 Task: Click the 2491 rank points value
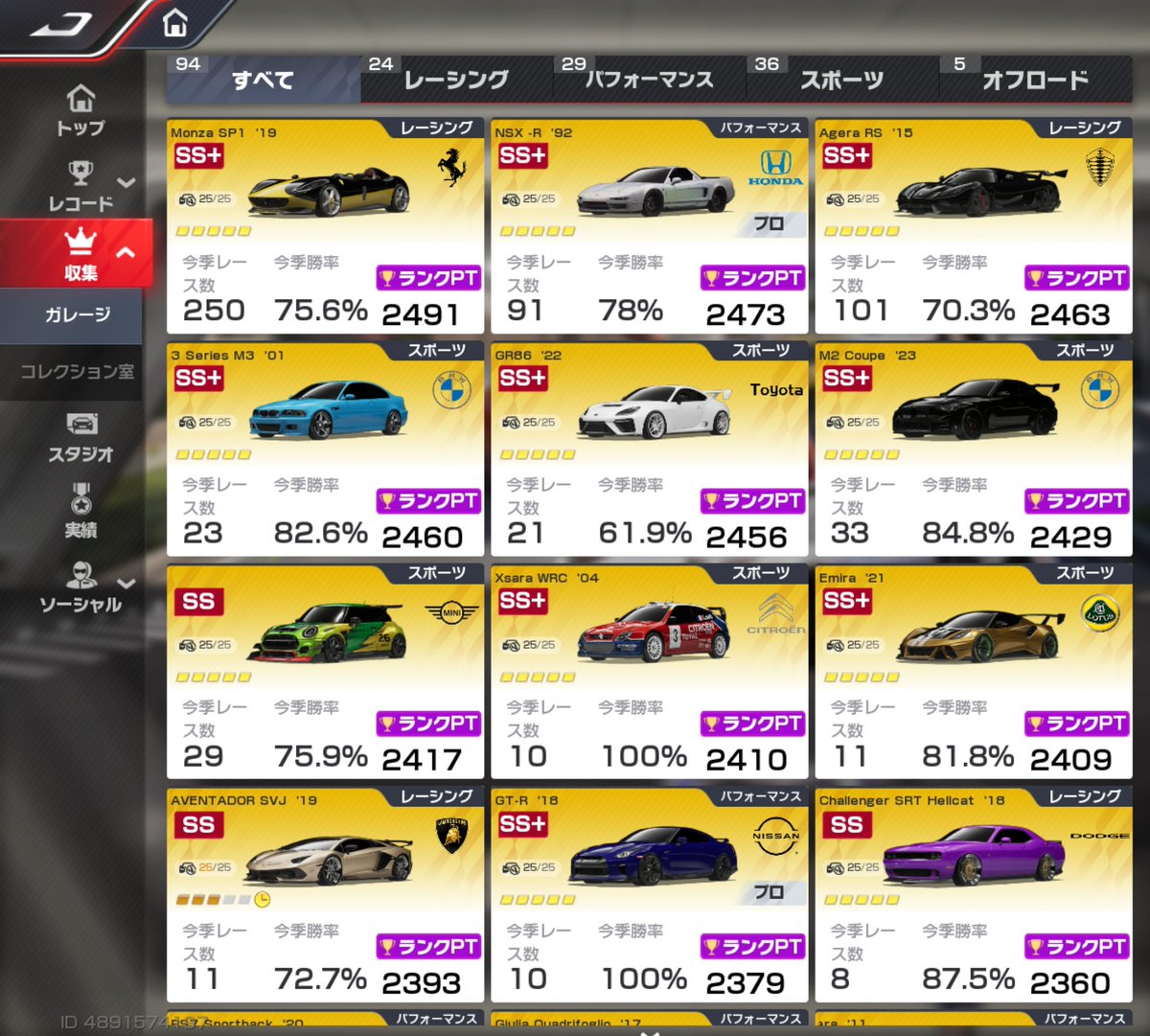click(x=421, y=314)
